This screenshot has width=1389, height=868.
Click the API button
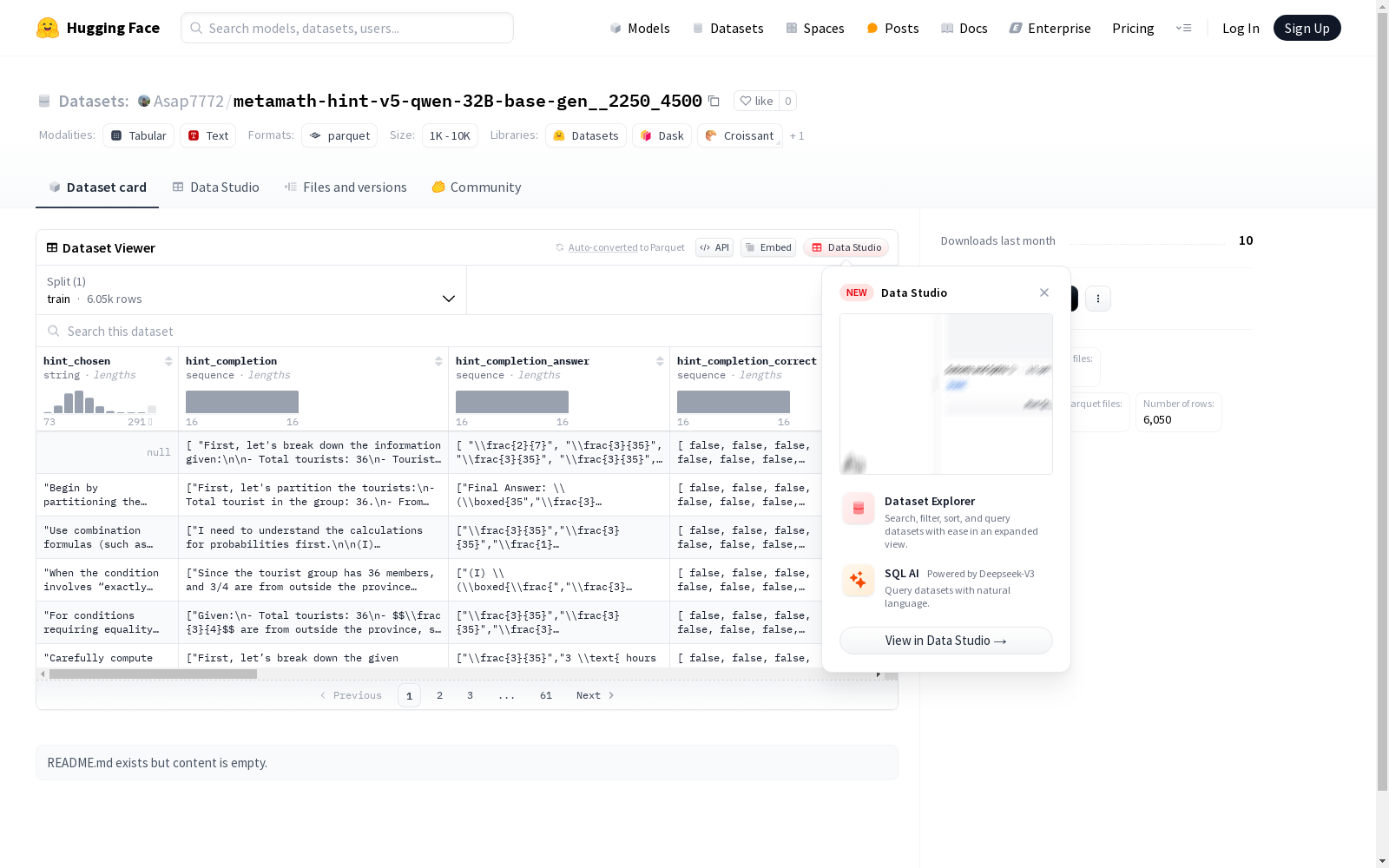pyautogui.click(x=714, y=247)
